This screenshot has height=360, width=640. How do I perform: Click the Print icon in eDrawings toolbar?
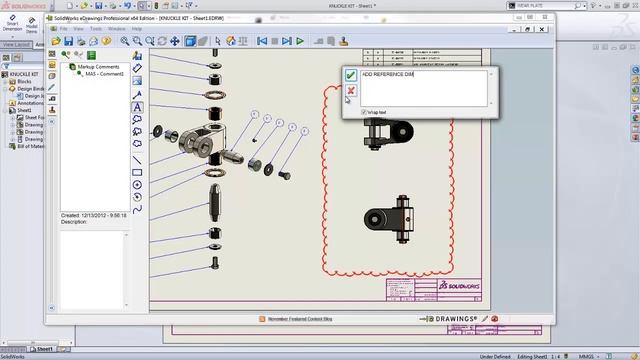tap(81, 41)
